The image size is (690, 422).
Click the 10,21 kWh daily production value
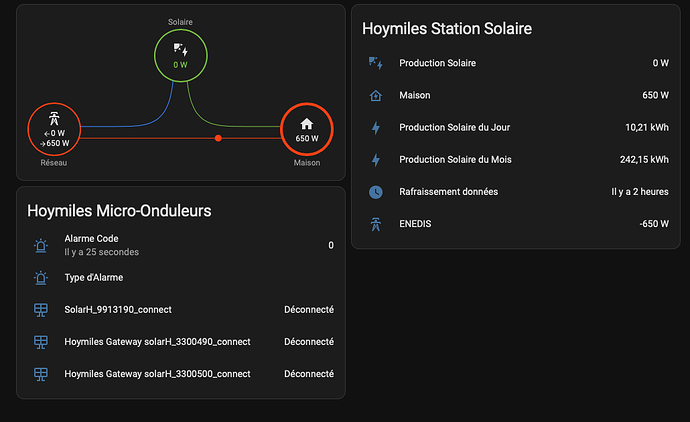[647, 128]
